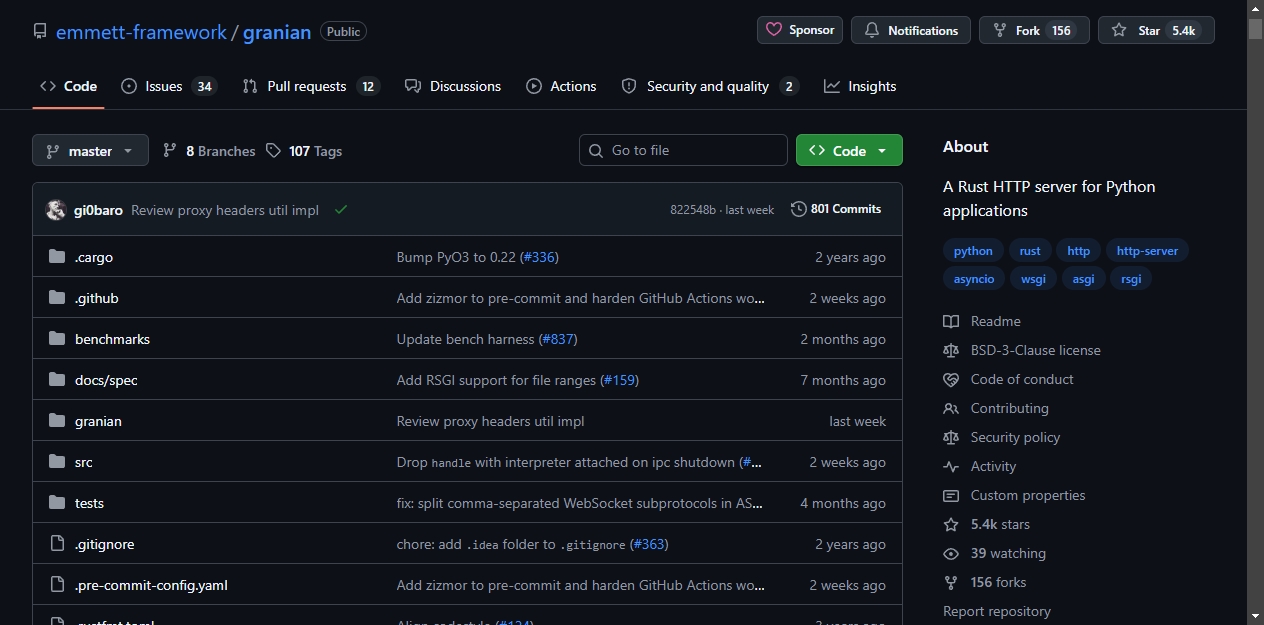Open the benchmarks folder
The height and width of the screenshot is (625, 1264).
coord(112,339)
